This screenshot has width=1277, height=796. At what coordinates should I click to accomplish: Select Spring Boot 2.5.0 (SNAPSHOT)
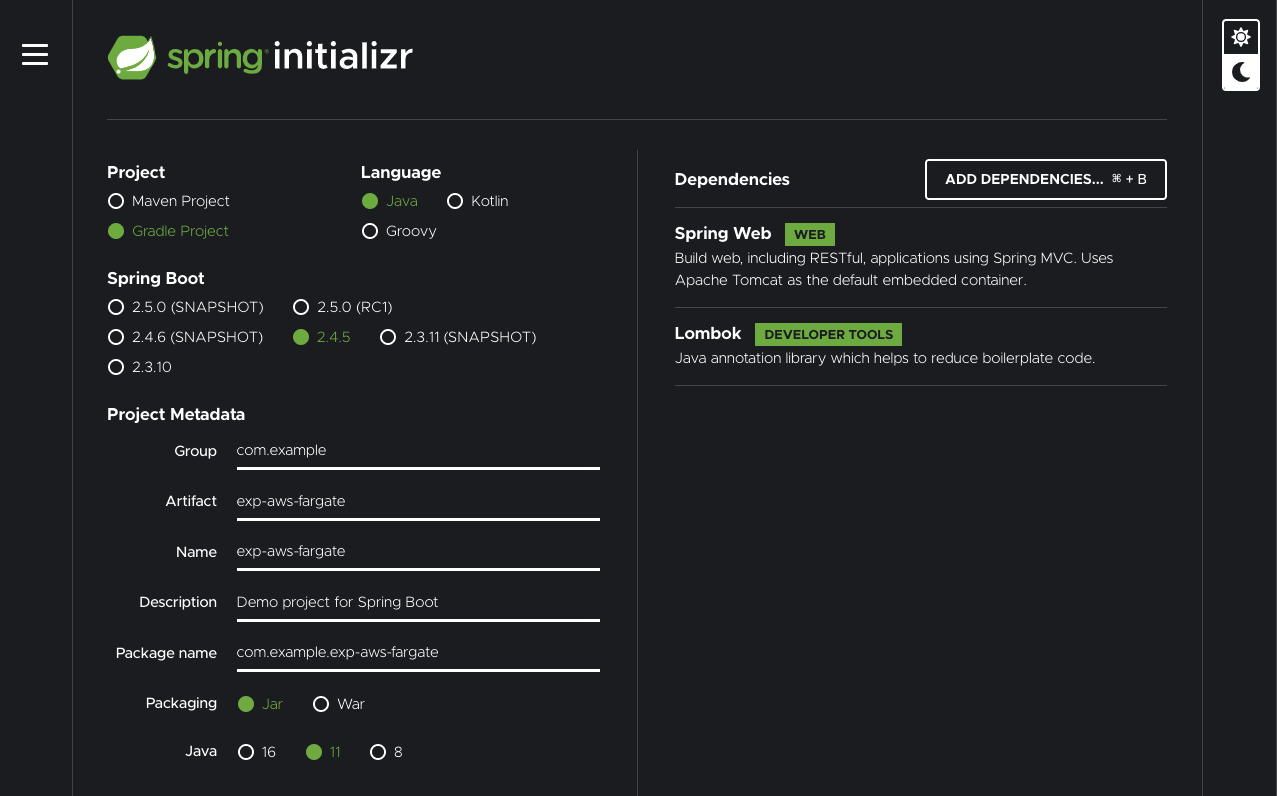(186, 307)
